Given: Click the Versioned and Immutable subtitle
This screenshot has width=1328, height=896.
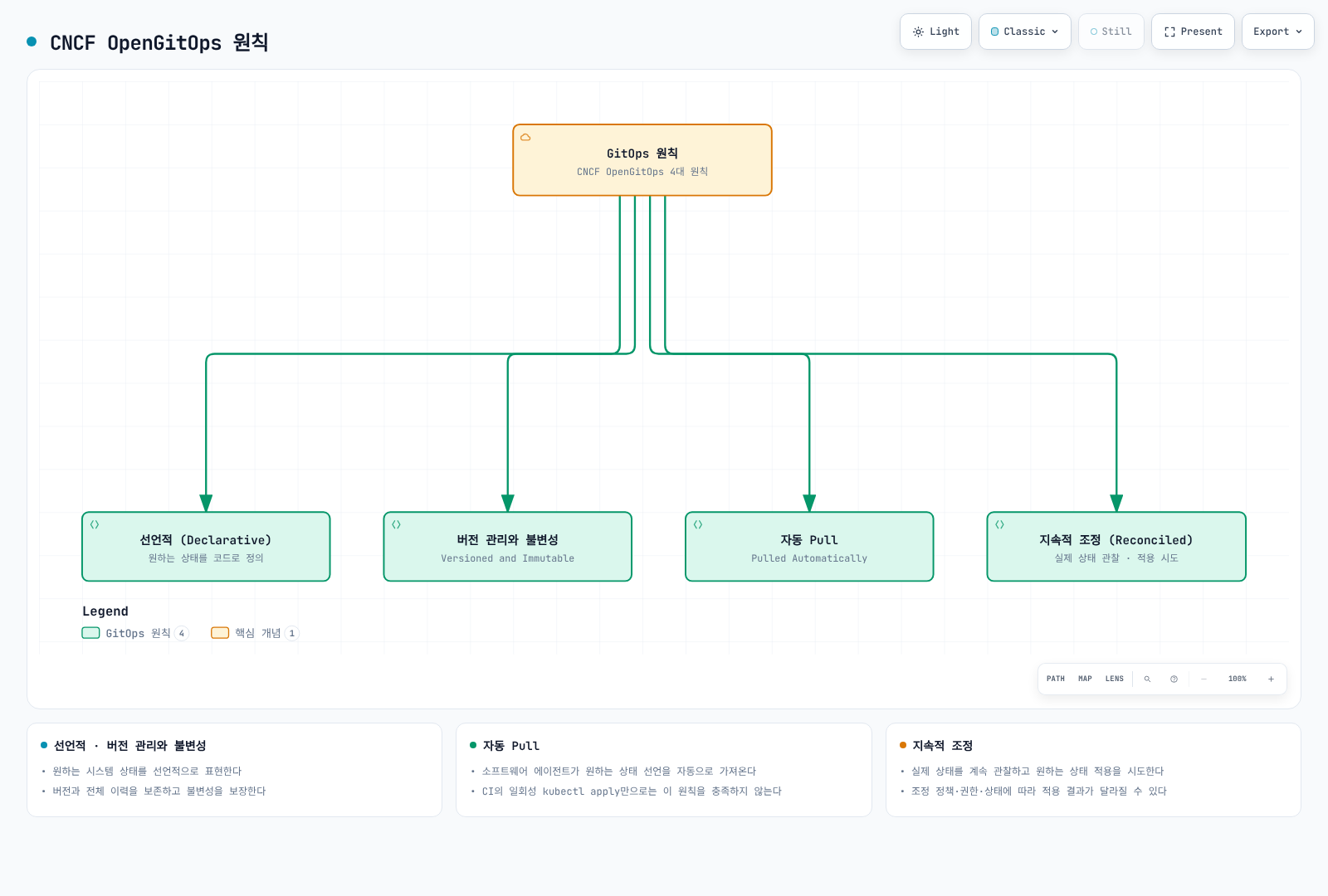Looking at the screenshot, I should [x=508, y=558].
